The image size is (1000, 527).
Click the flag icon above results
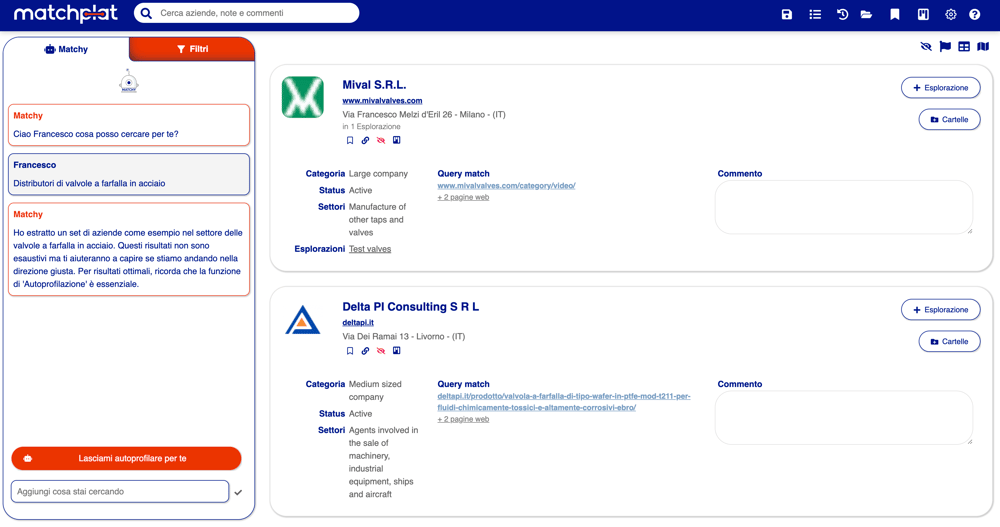point(945,47)
